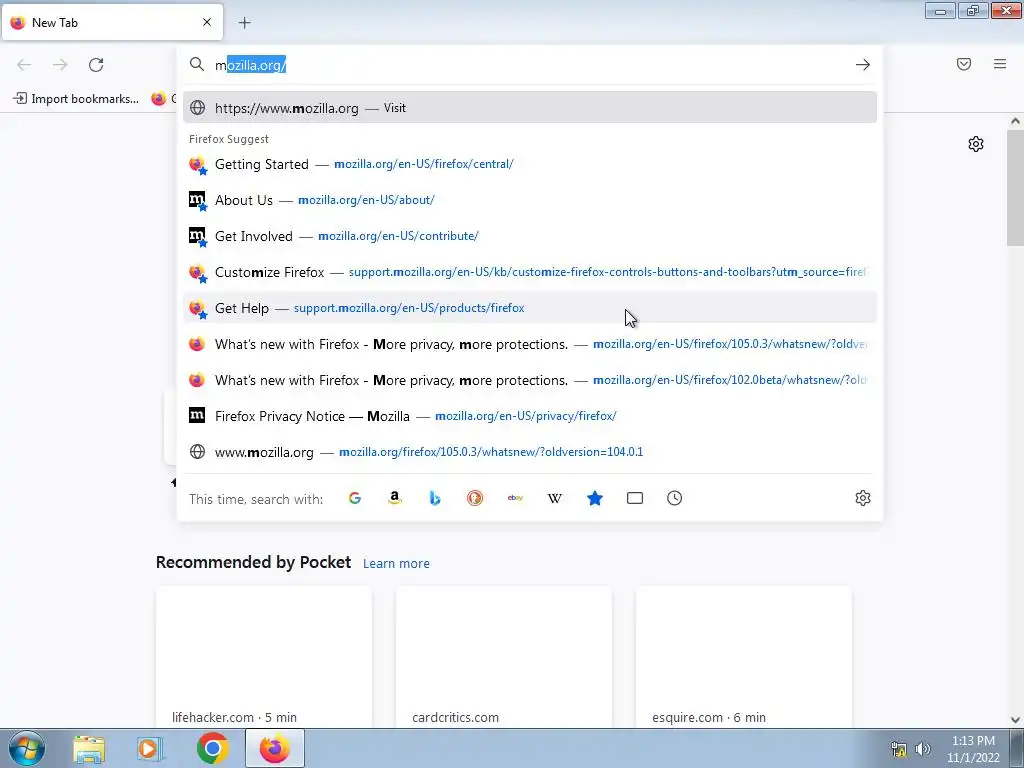Go forward with the forward arrow
The image size is (1024, 768).
tap(60, 65)
